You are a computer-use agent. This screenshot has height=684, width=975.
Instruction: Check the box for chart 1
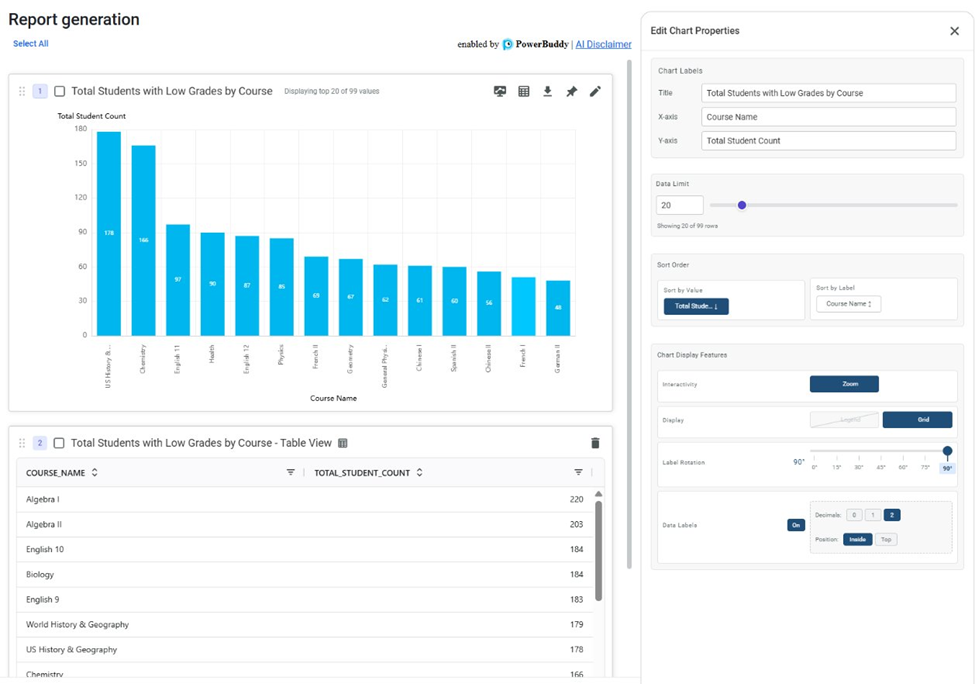click(x=60, y=91)
